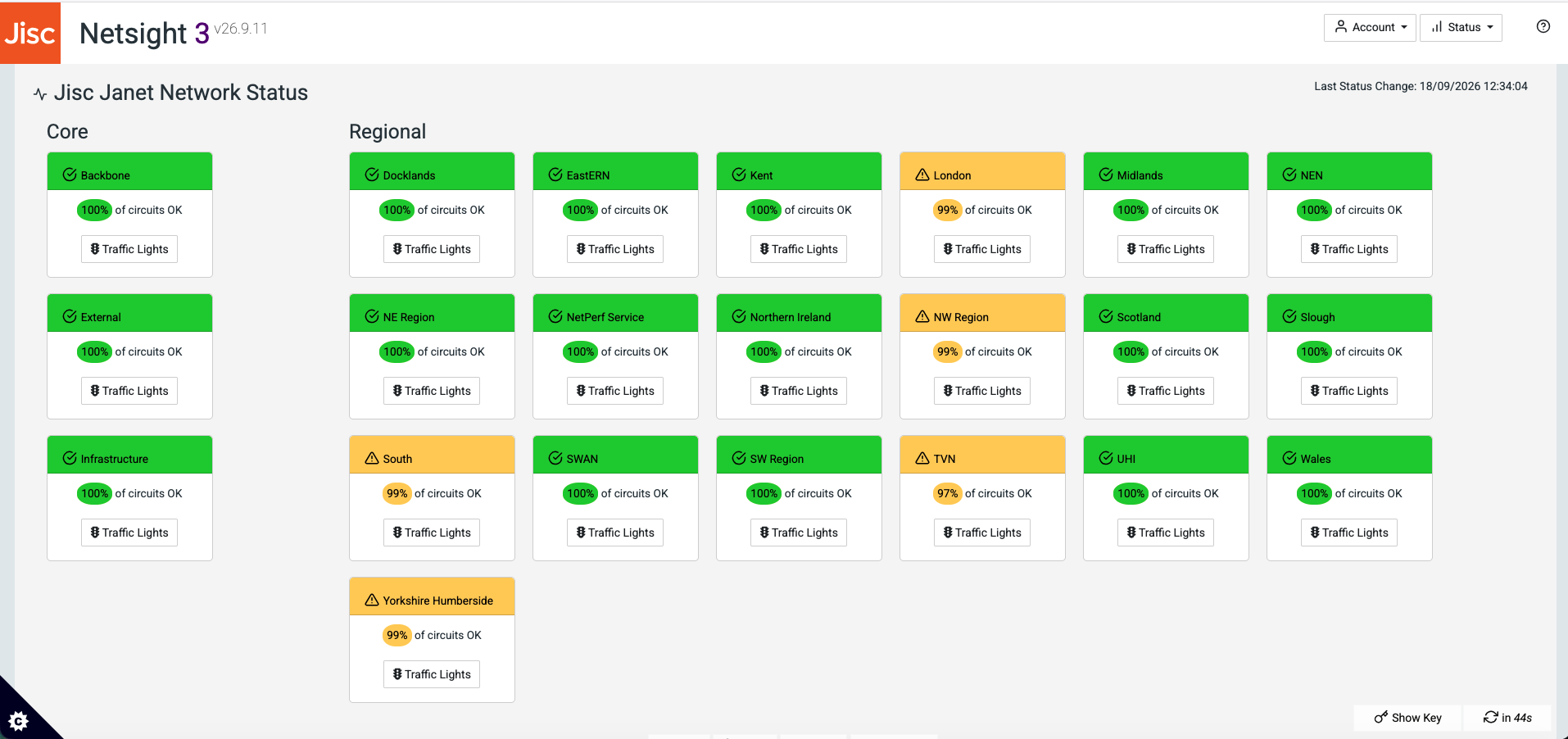The height and width of the screenshot is (739, 1568).
Task: Click the Infrastructure check status icon
Action: click(x=70, y=458)
